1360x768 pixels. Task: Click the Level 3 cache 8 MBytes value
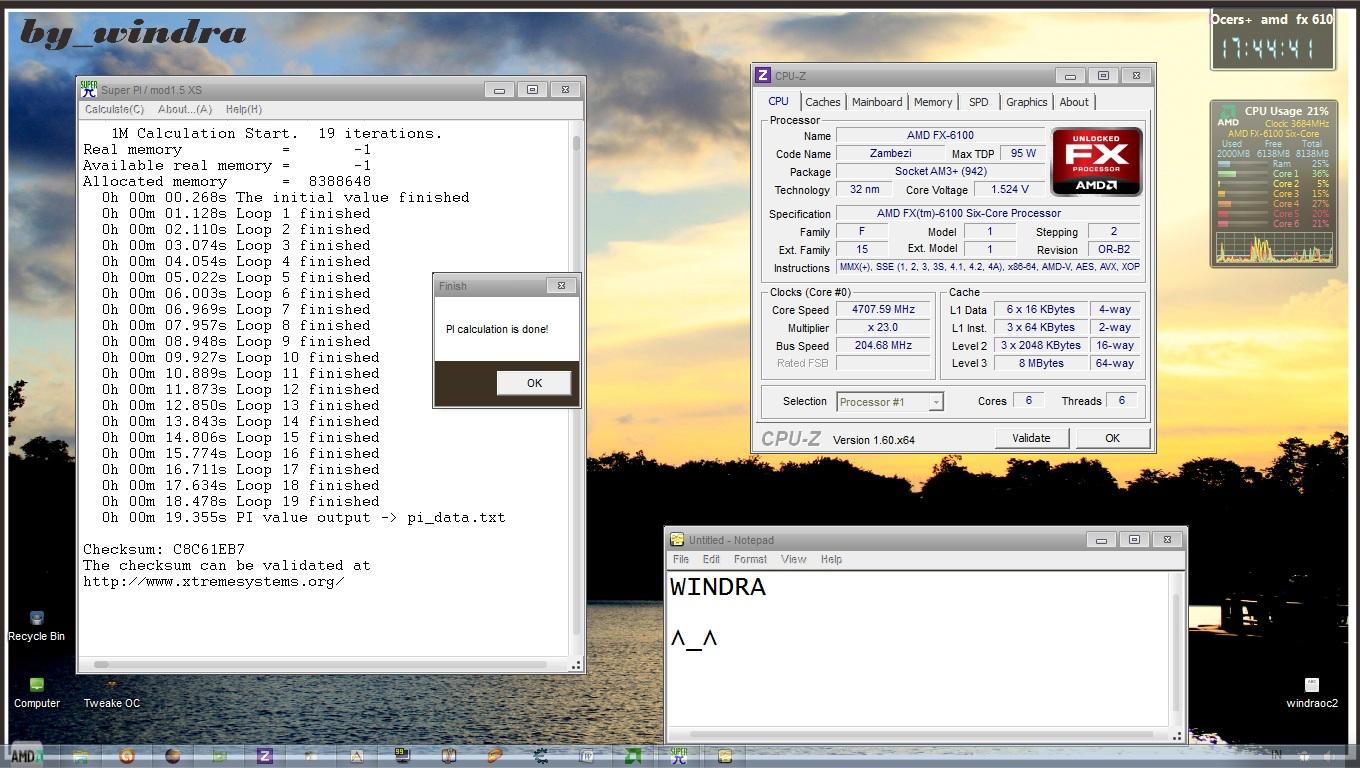click(1041, 364)
